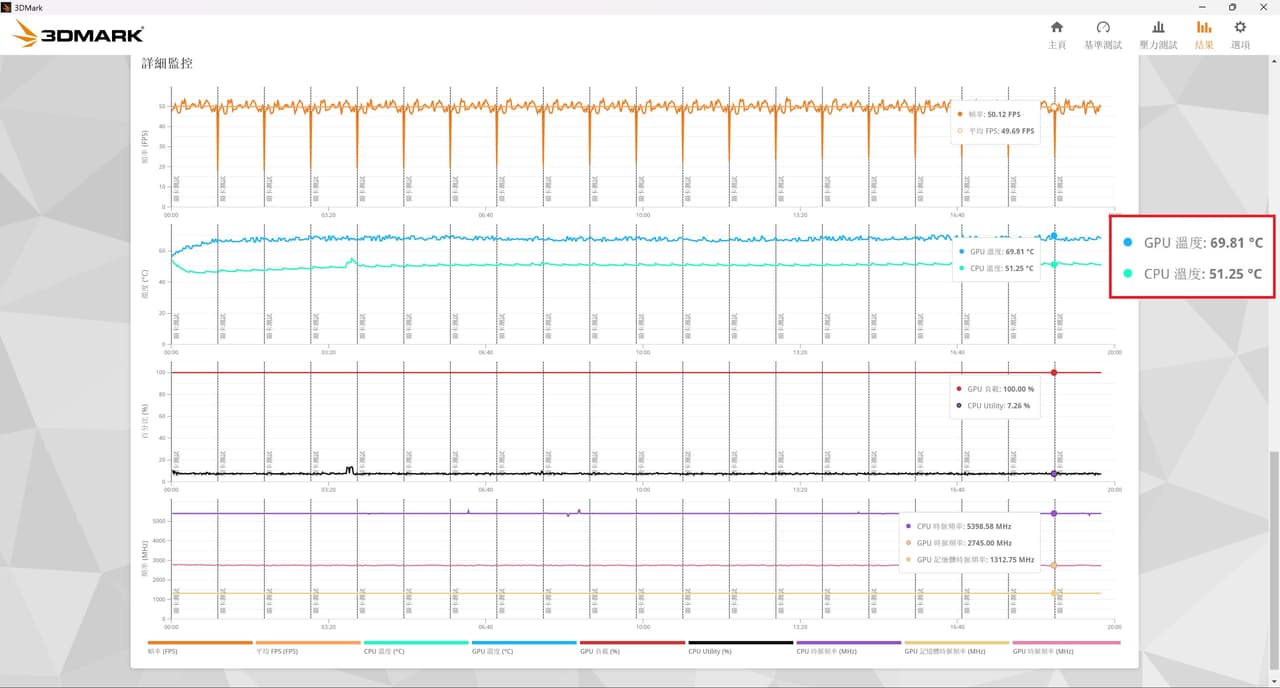The height and width of the screenshot is (688, 1280).
Task: Toggle the GPU 記憶體時脈頻率 (MHz) legend series
Action: 956,646
